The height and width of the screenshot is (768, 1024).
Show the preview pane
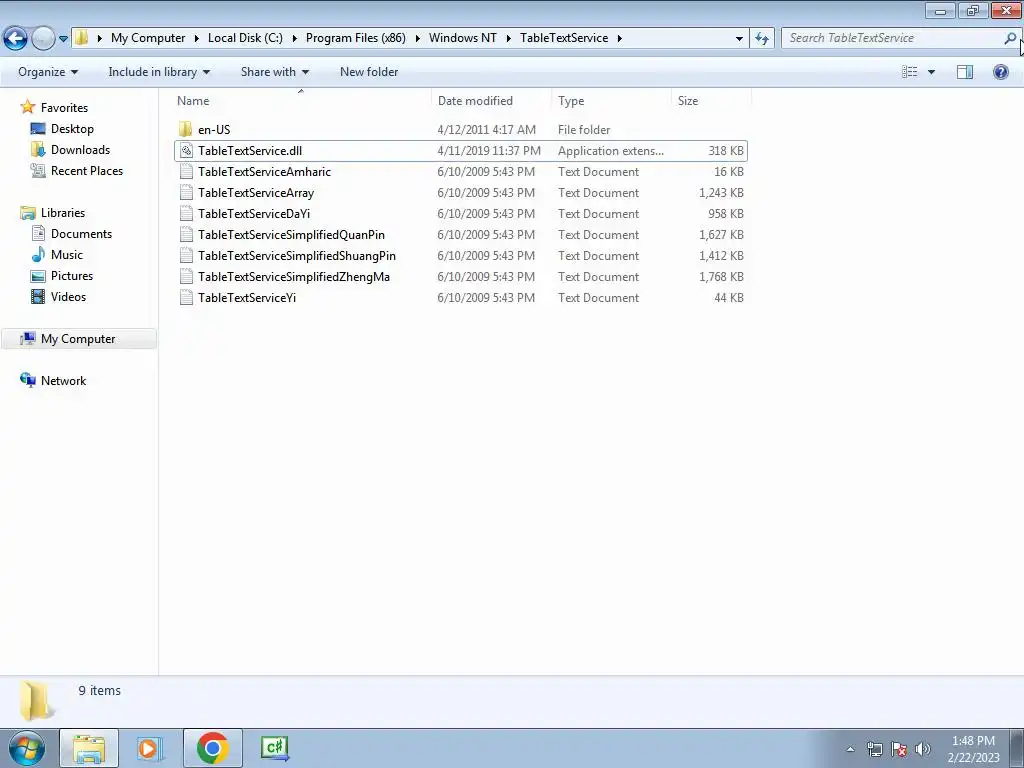click(x=965, y=72)
